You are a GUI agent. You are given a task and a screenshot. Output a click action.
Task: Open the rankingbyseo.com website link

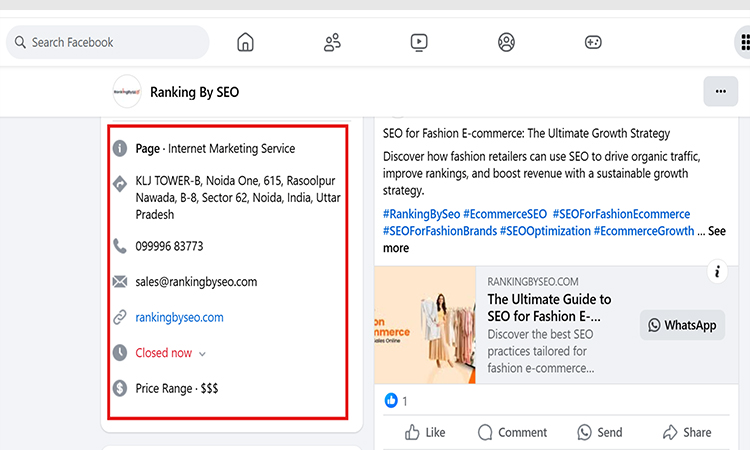click(179, 317)
